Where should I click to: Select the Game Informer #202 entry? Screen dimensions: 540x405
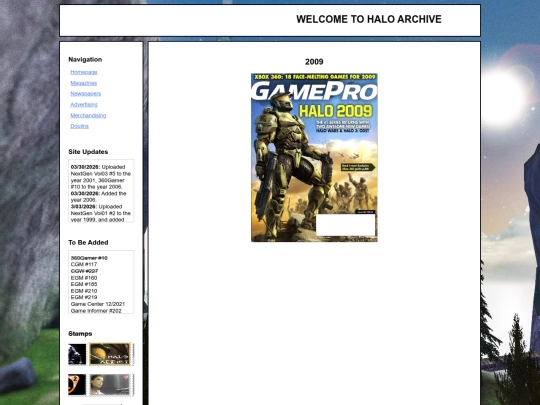click(x=96, y=311)
